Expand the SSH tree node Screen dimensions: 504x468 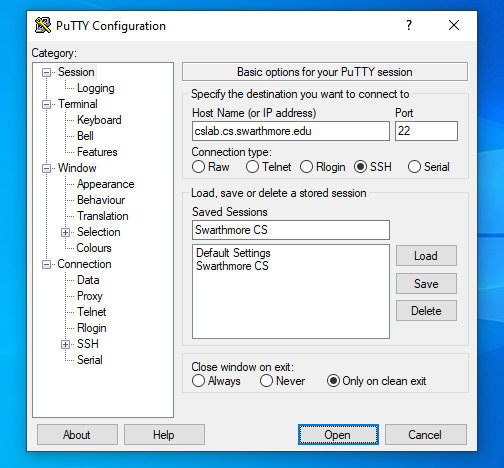click(65, 344)
